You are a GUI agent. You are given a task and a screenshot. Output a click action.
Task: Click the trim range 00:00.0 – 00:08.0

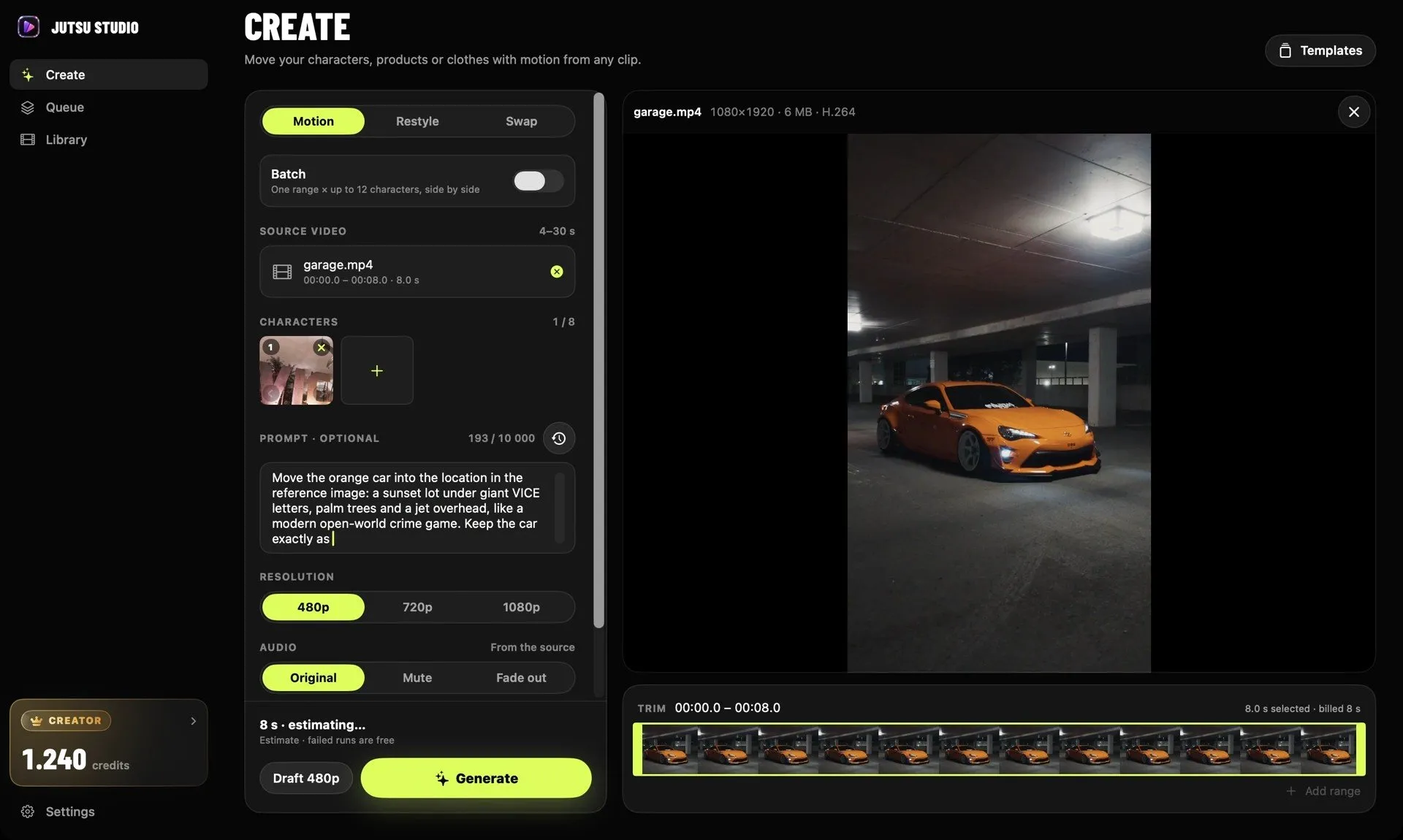[727, 708]
